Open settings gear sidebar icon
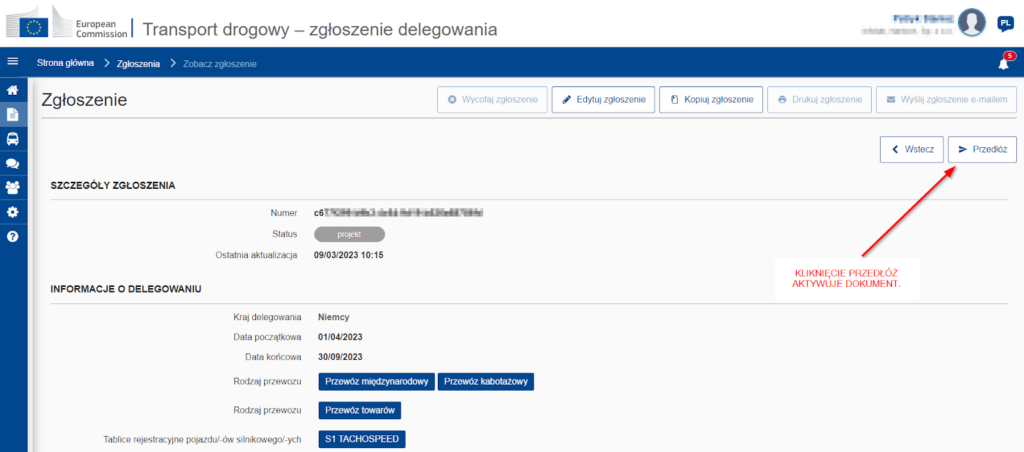 click(12, 212)
